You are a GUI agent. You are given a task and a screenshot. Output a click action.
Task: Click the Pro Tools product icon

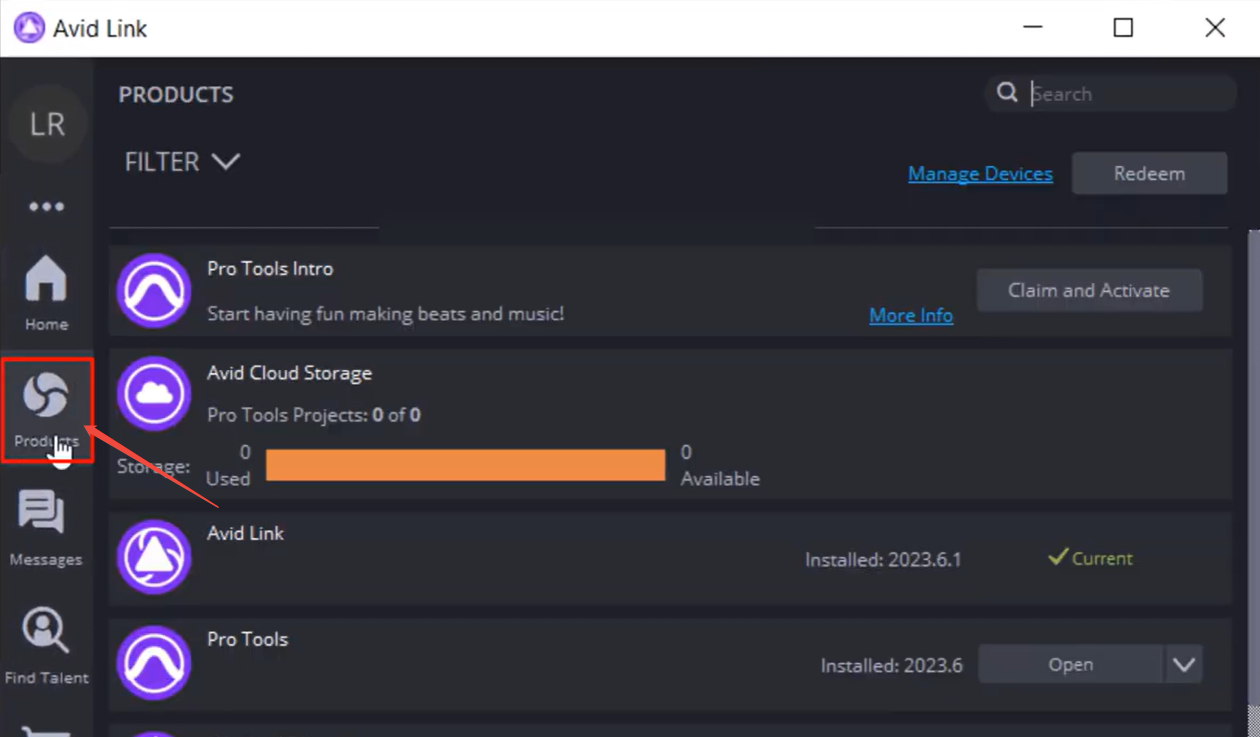pos(154,663)
